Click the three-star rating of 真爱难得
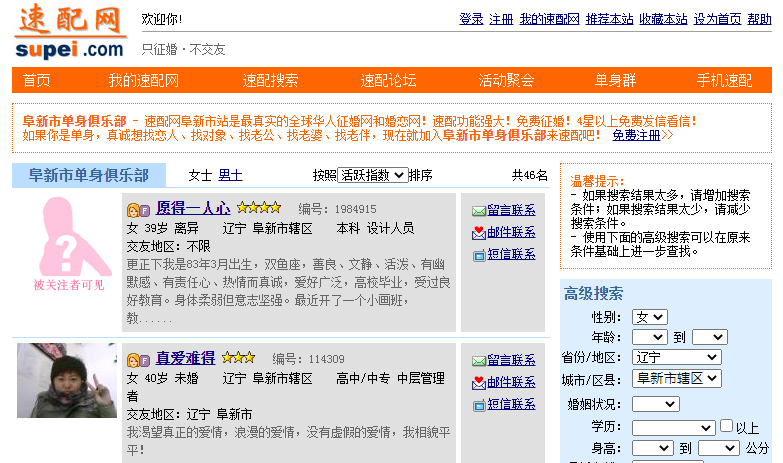 click(238, 357)
